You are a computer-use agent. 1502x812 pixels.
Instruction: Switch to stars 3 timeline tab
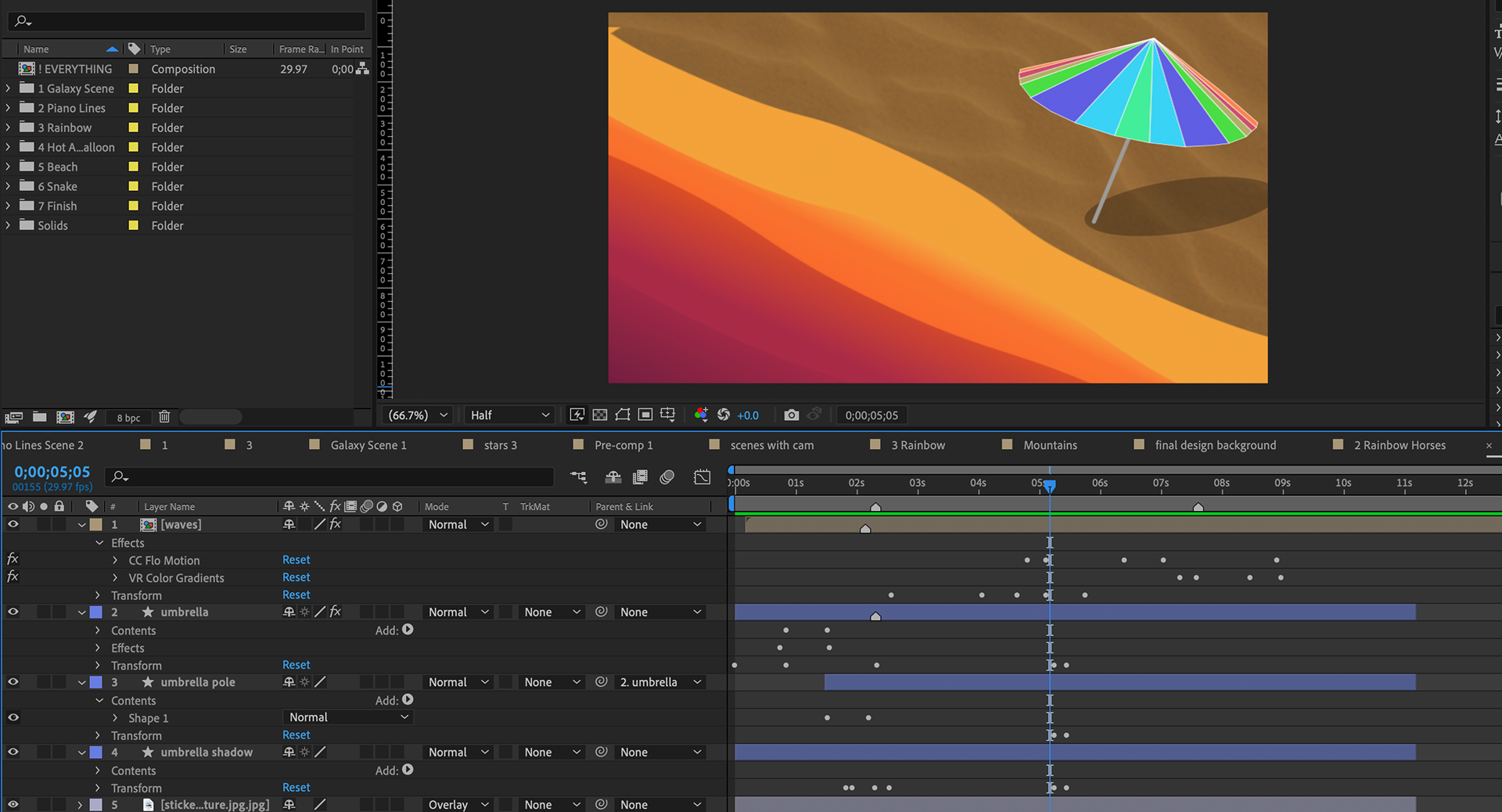[x=501, y=445]
